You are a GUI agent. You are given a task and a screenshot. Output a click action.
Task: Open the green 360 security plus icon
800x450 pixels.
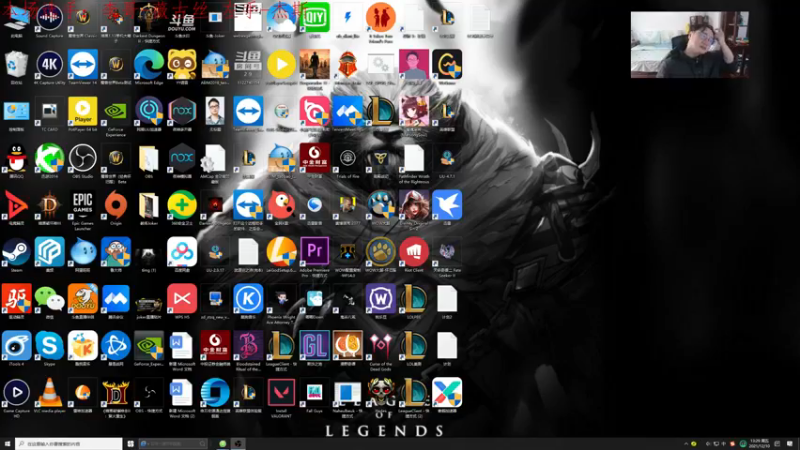point(182,206)
